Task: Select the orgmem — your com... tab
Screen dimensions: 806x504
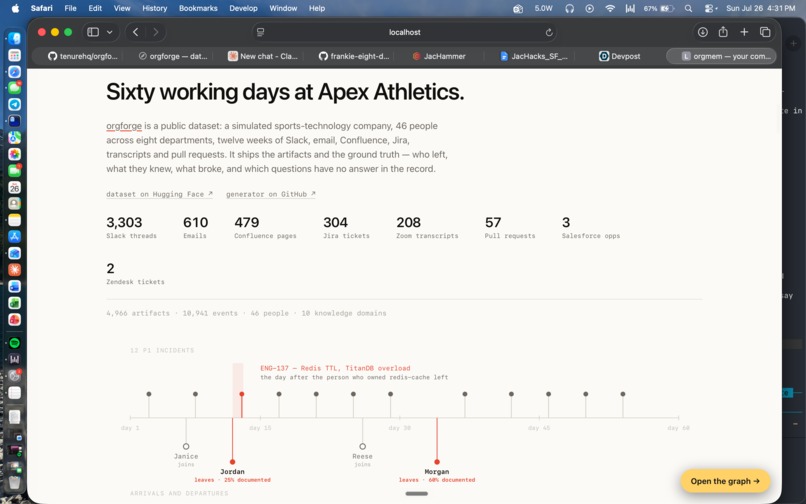Action: point(721,56)
